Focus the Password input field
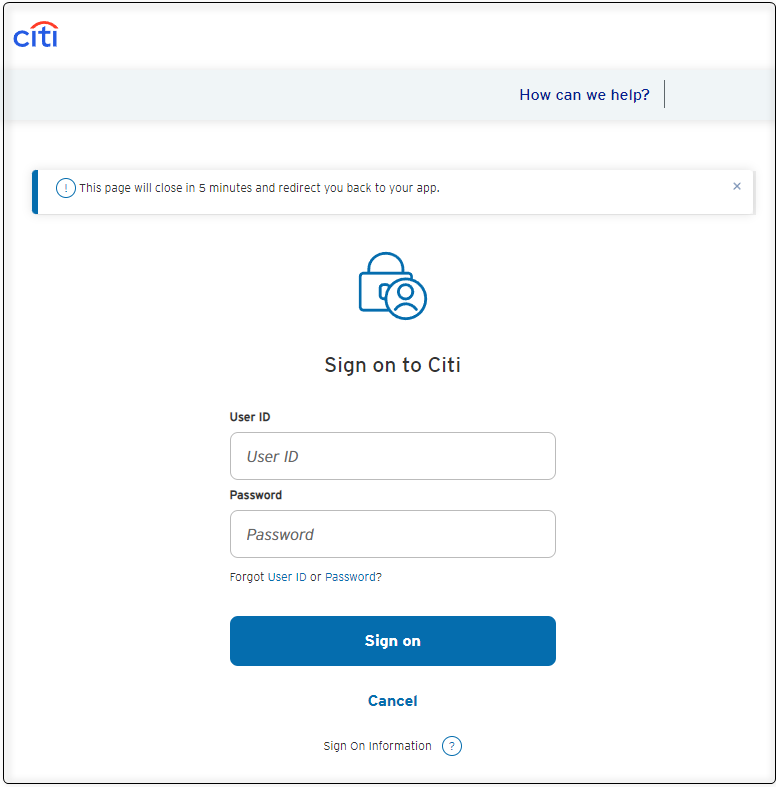The image size is (776, 787). click(x=392, y=534)
